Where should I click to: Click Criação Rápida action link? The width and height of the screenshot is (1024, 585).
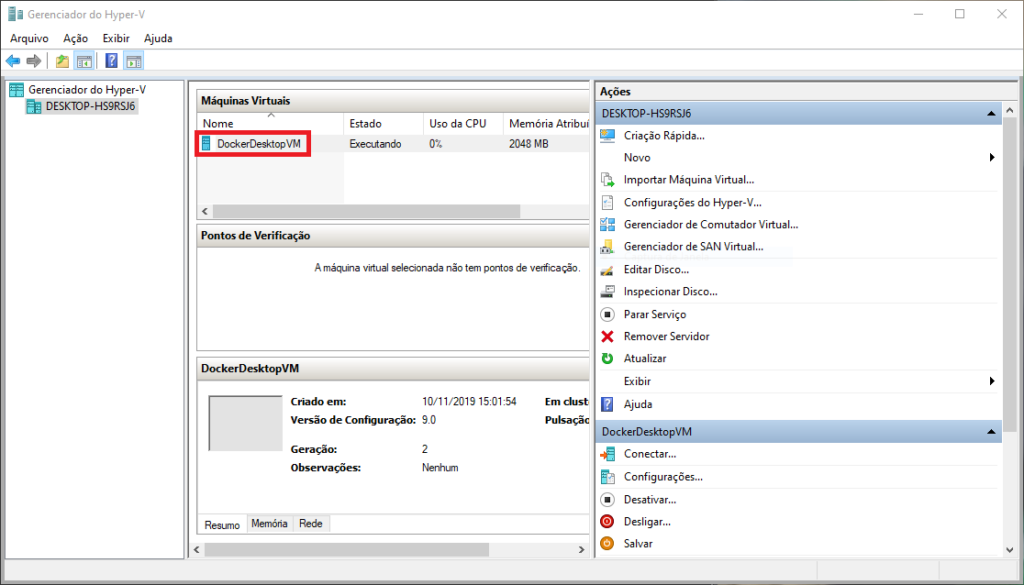pos(664,136)
